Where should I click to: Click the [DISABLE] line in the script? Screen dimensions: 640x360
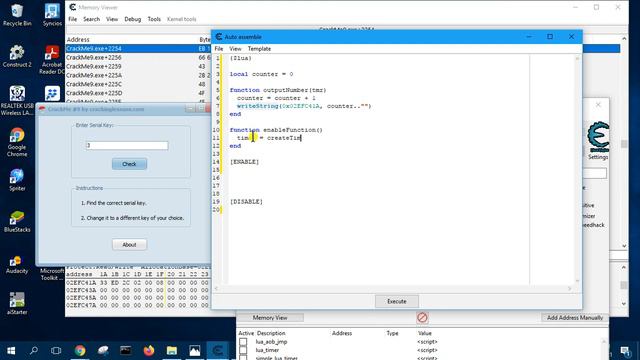[246, 202]
